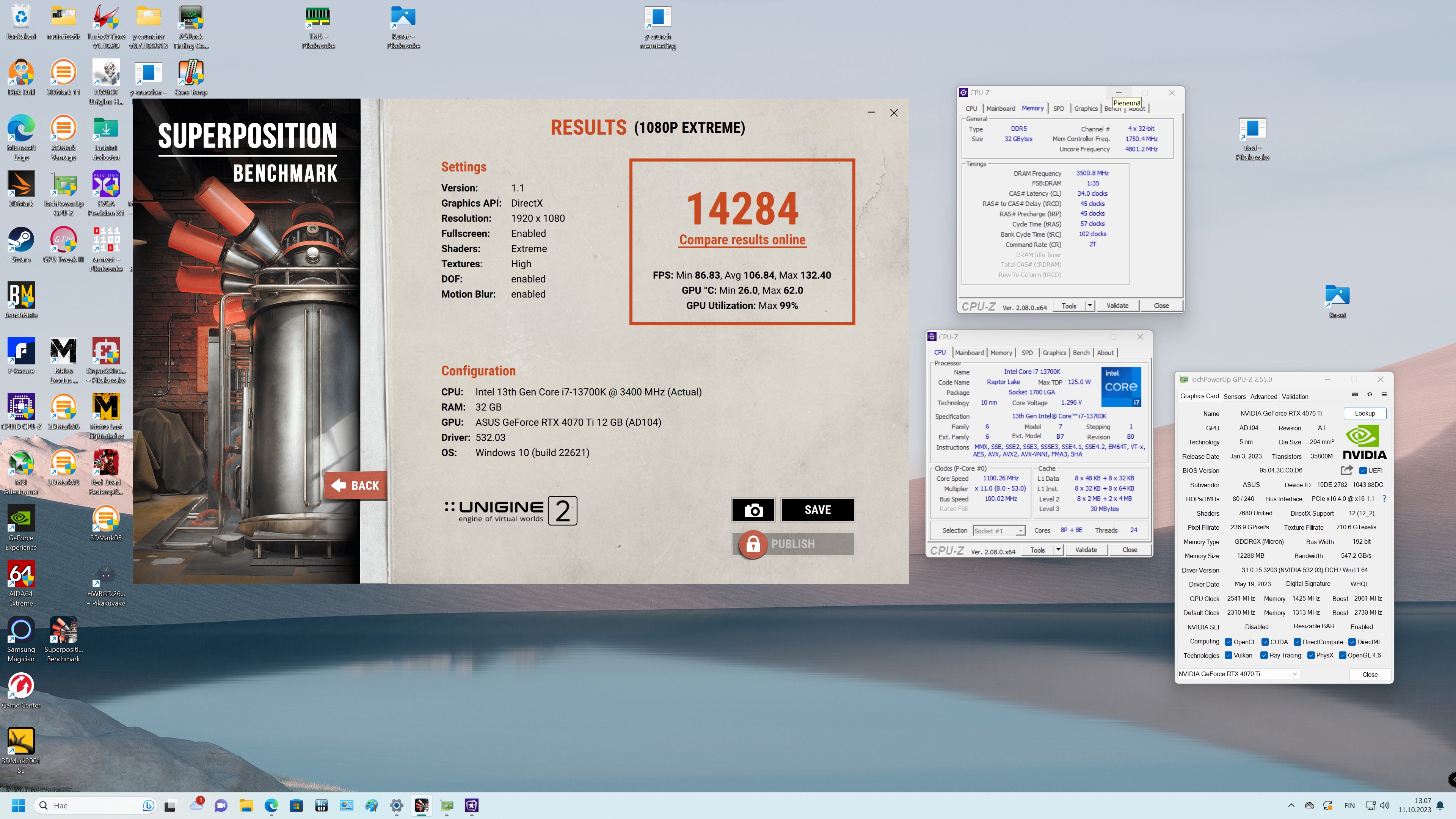Click the Tools button in lower CPU-Z window
The image size is (1456, 819).
[1037, 549]
